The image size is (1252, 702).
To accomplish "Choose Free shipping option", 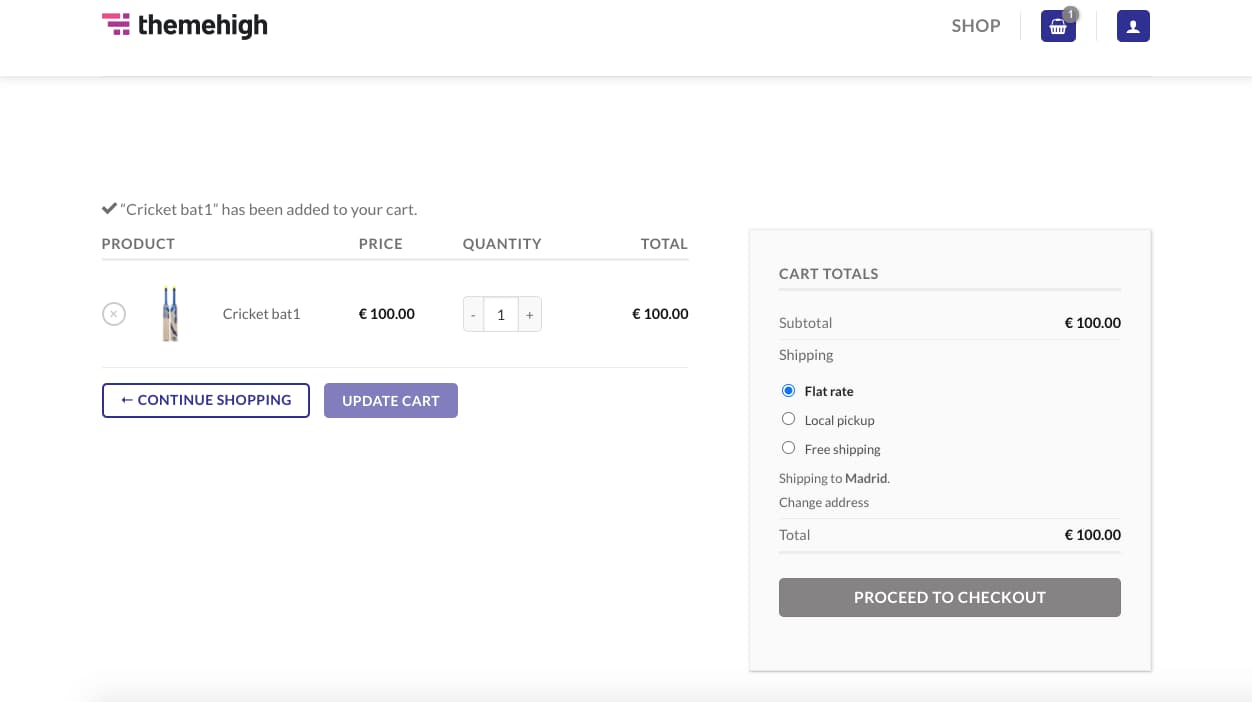I will (x=788, y=448).
